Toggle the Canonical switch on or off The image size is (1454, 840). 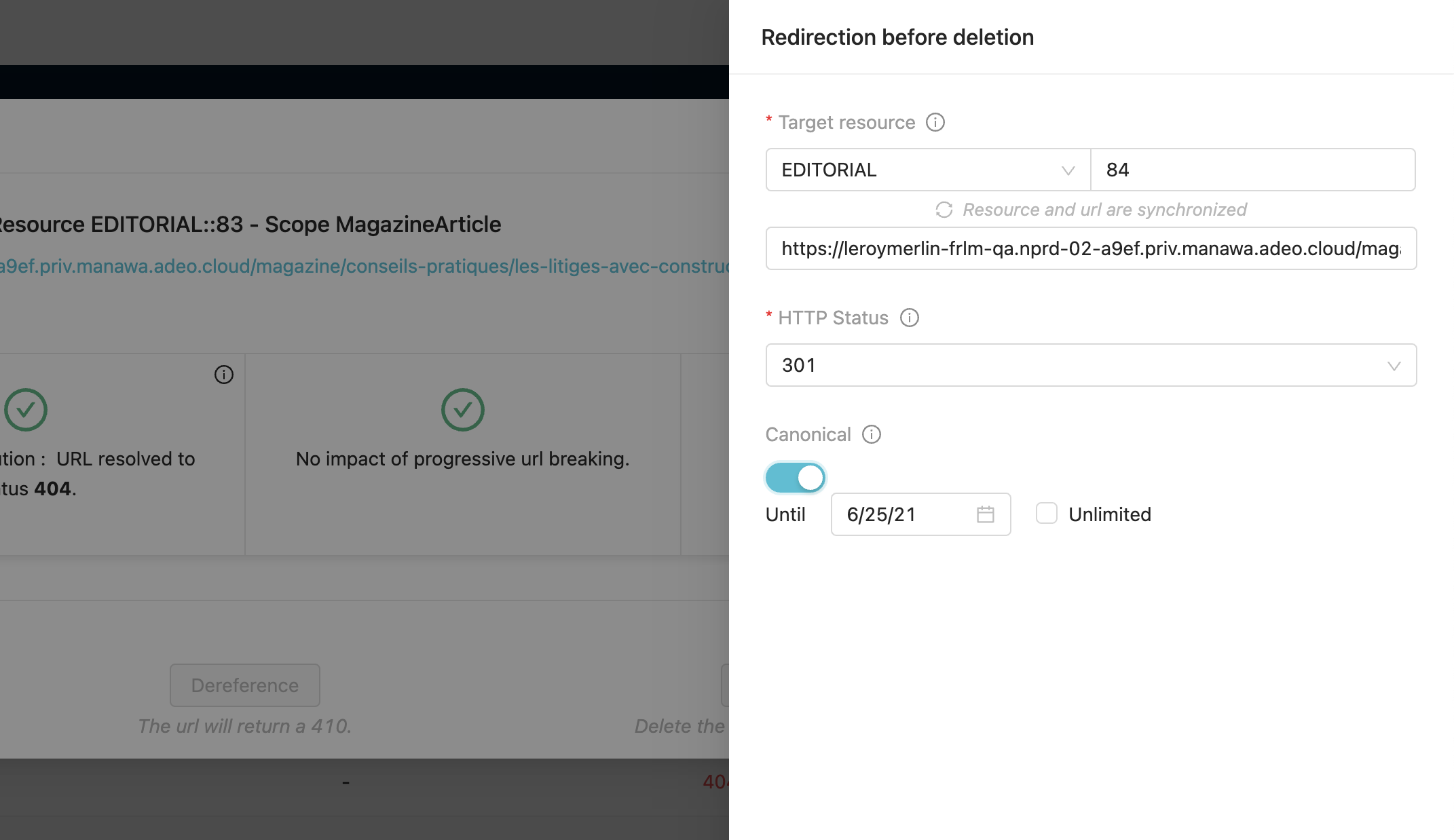point(795,476)
